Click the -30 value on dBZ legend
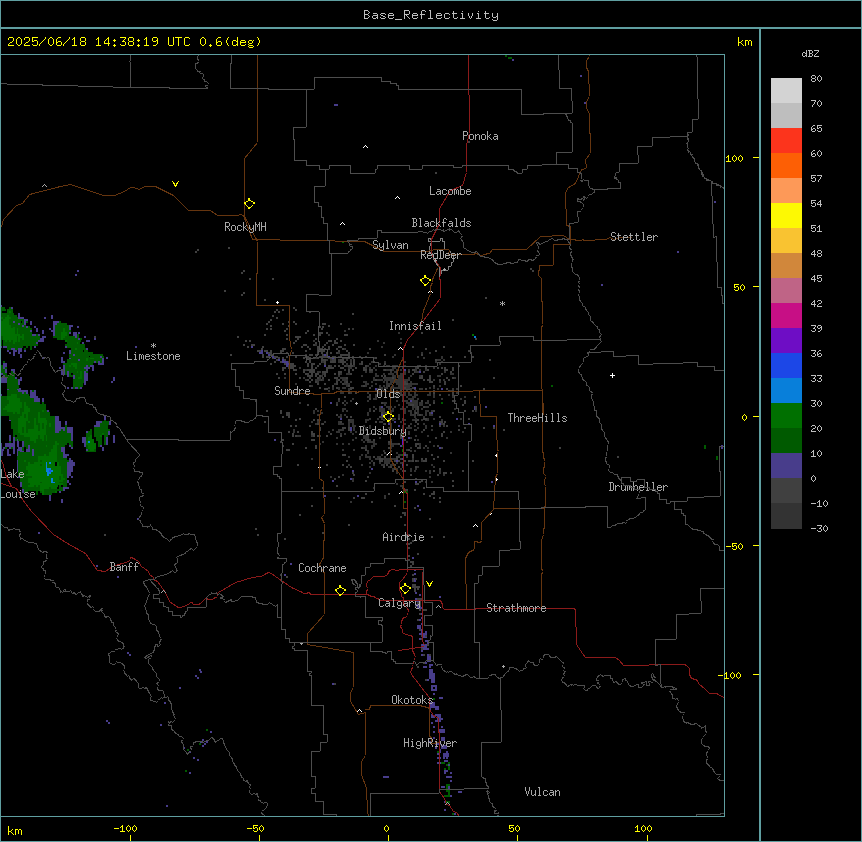 tap(819, 529)
